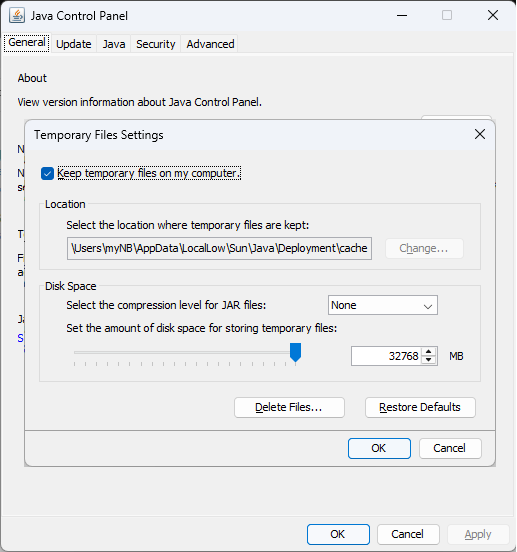Switch to the Advanced tab
517x552 pixels.
click(x=210, y=44)
